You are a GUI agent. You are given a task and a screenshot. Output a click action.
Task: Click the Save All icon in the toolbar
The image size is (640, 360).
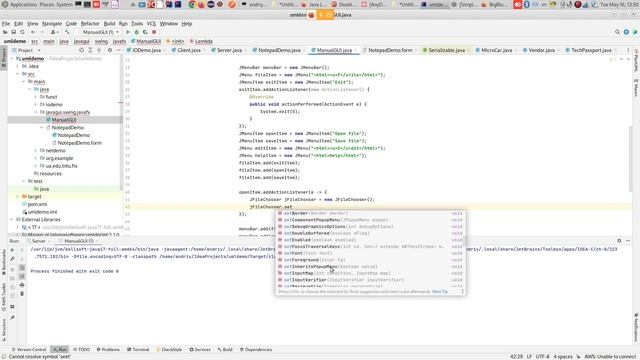13,32
